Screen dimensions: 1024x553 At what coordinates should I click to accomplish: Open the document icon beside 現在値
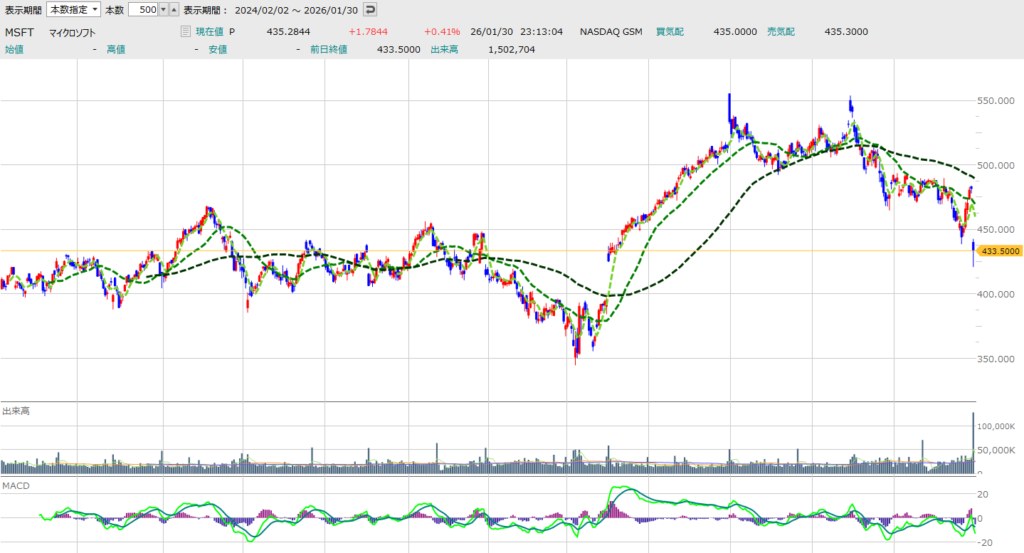(185, 32)
